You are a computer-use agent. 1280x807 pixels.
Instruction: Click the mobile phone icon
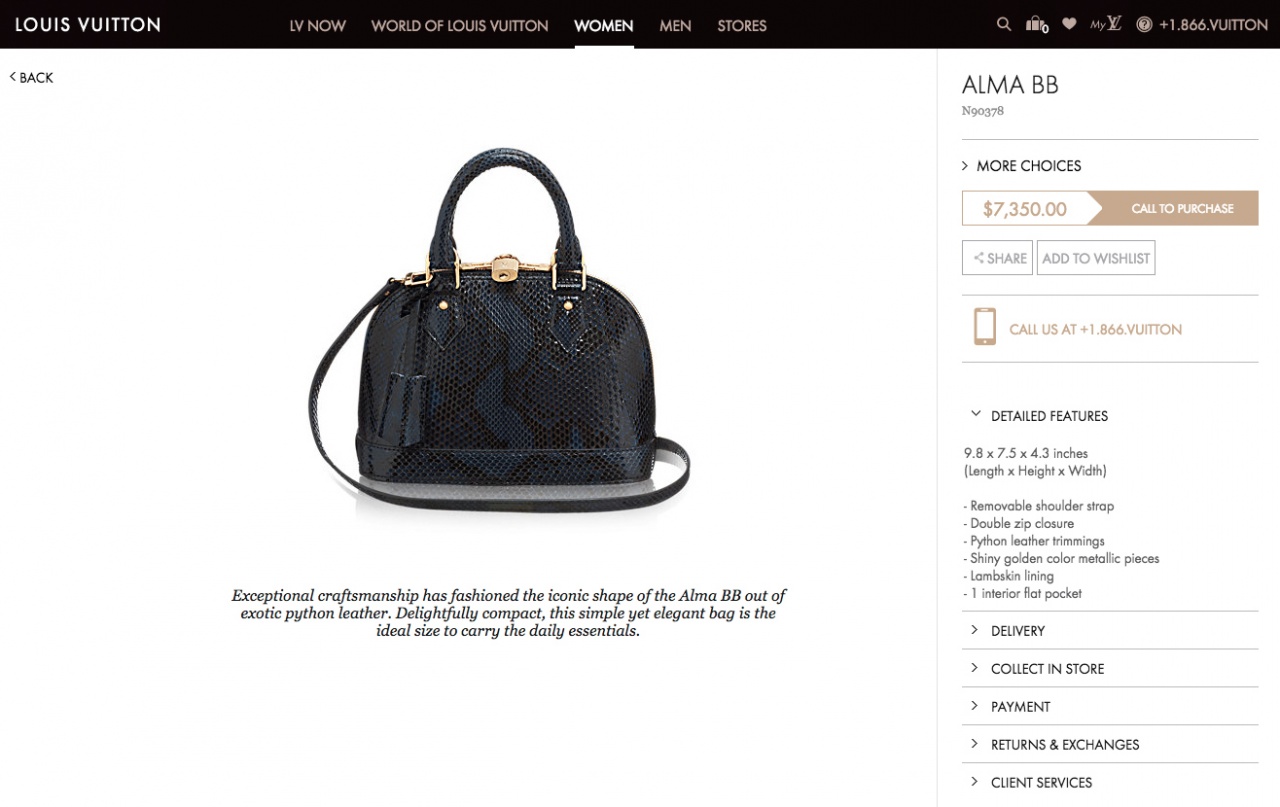tap(984, 327)
